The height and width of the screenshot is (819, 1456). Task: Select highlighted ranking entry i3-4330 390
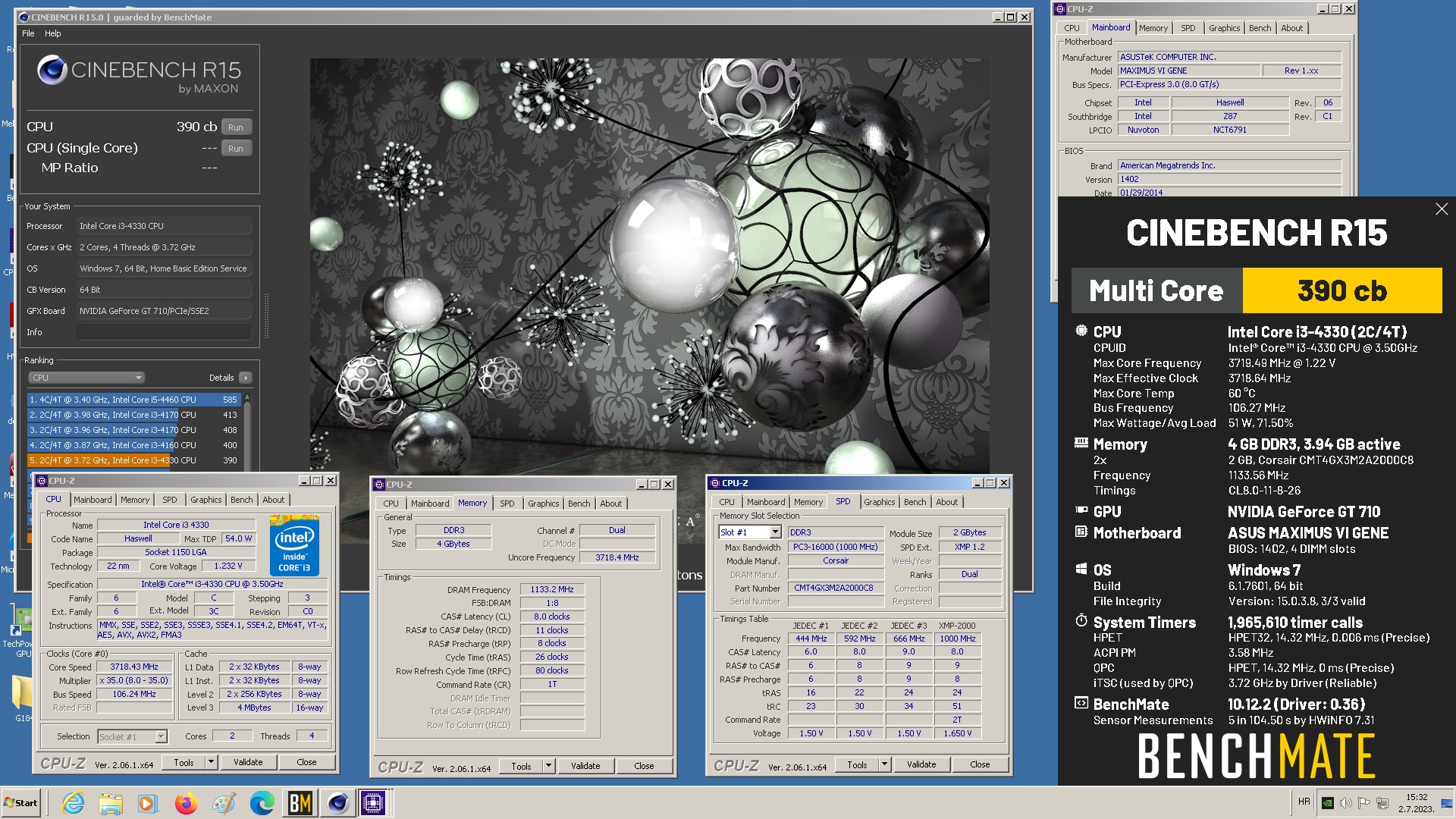133,460
